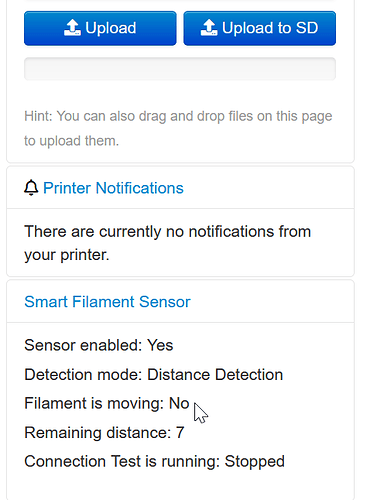This screenshot has height=500, width=366.
Task: Click the Yes value after Sensor enabled
Action: tap(160, 345)
